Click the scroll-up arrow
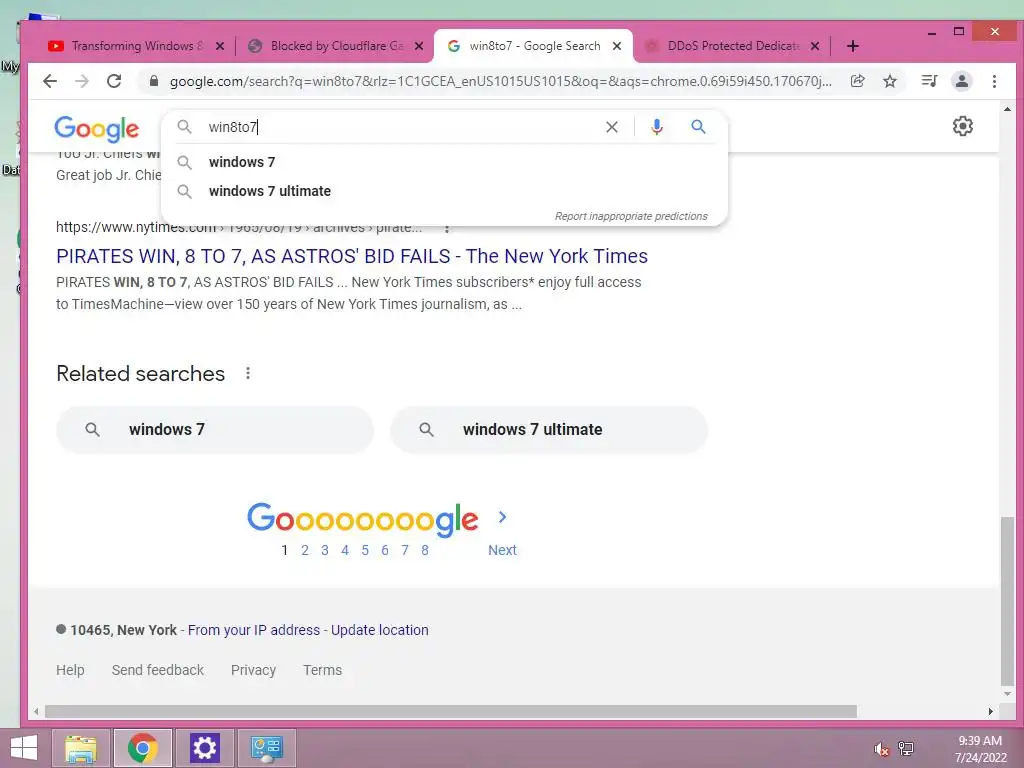The width and height of the screenshot is (1024, 768). coord(1007,108)
